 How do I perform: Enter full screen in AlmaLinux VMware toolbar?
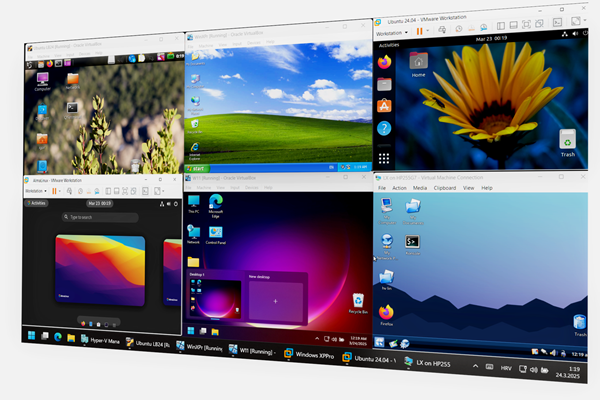125,191
